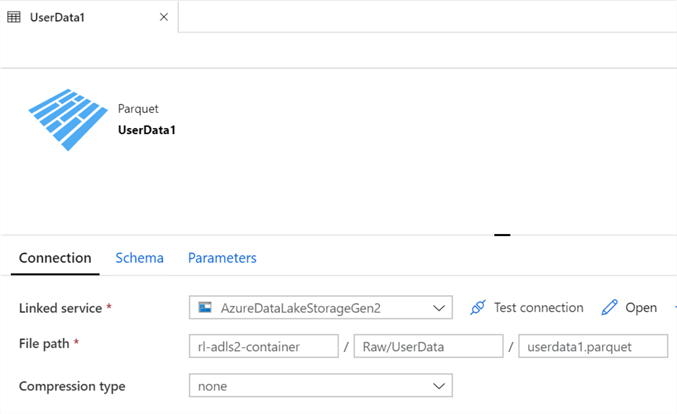
Task: Click the panel resize handle bar
Action: [502, 235]
